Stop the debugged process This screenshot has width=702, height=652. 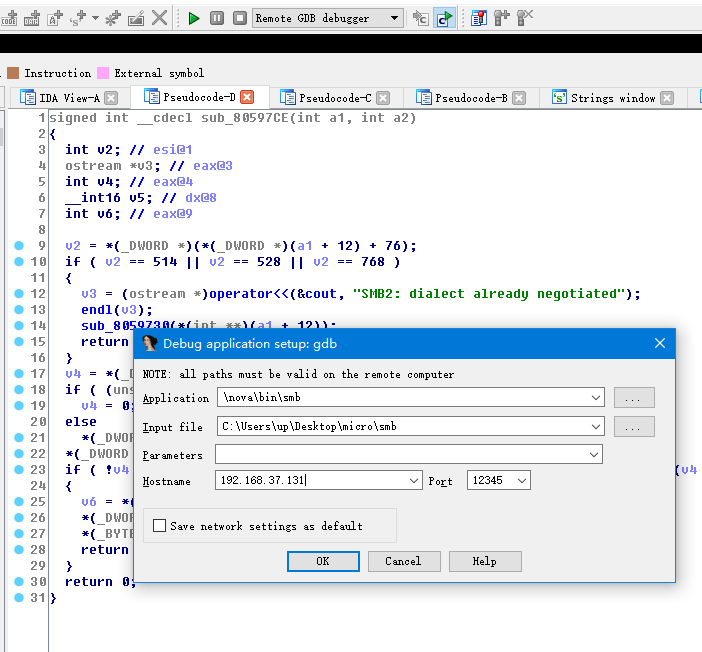[x=240, y=18]
